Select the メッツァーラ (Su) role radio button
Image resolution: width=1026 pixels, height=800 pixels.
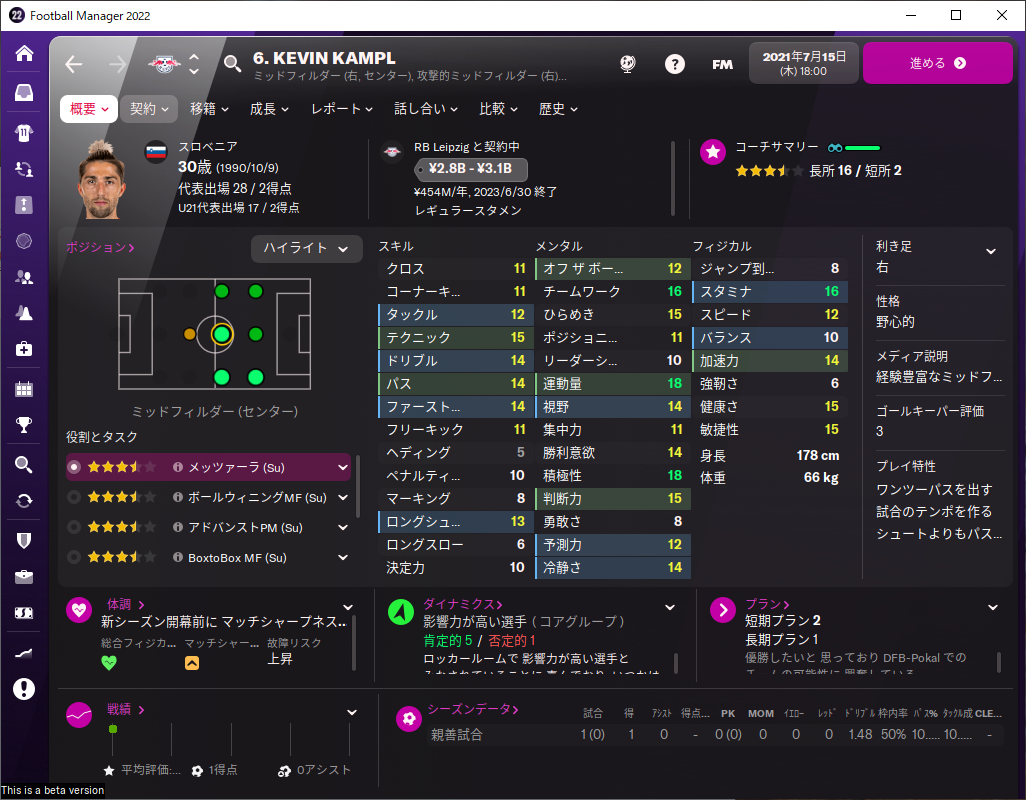point(74,467)
